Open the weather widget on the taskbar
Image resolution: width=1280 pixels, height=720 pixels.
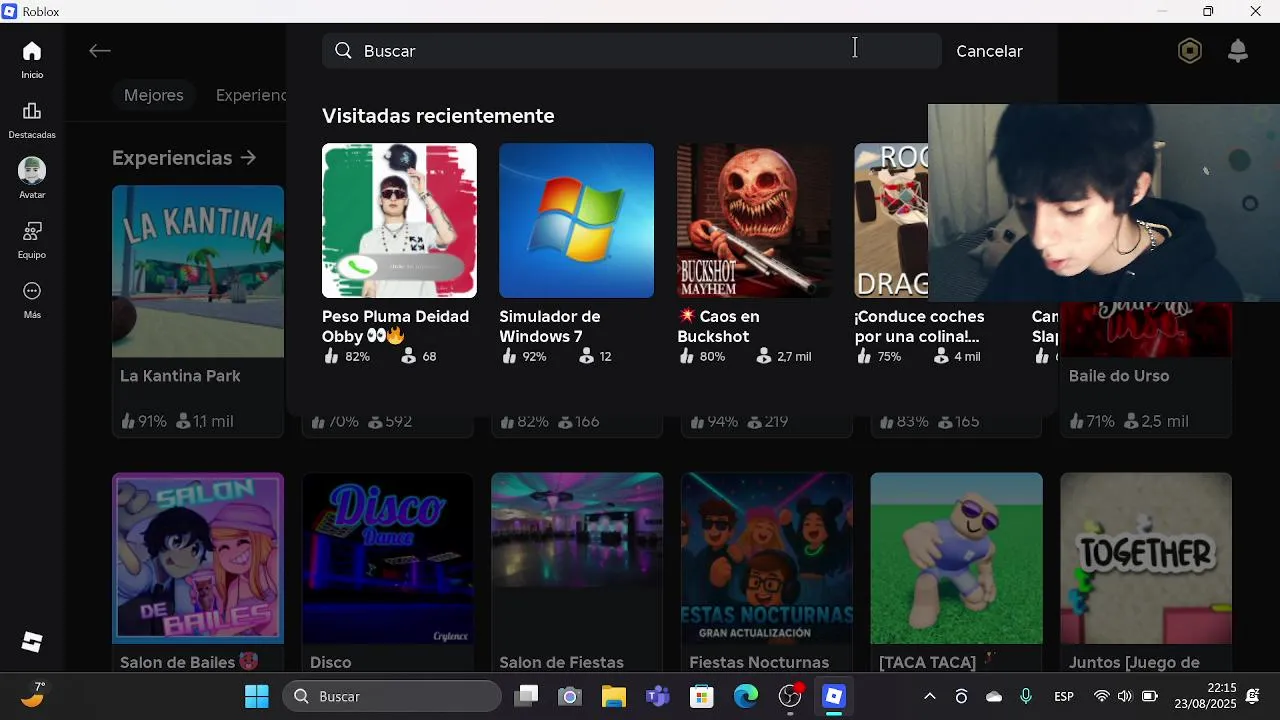[x=33, y=694]
